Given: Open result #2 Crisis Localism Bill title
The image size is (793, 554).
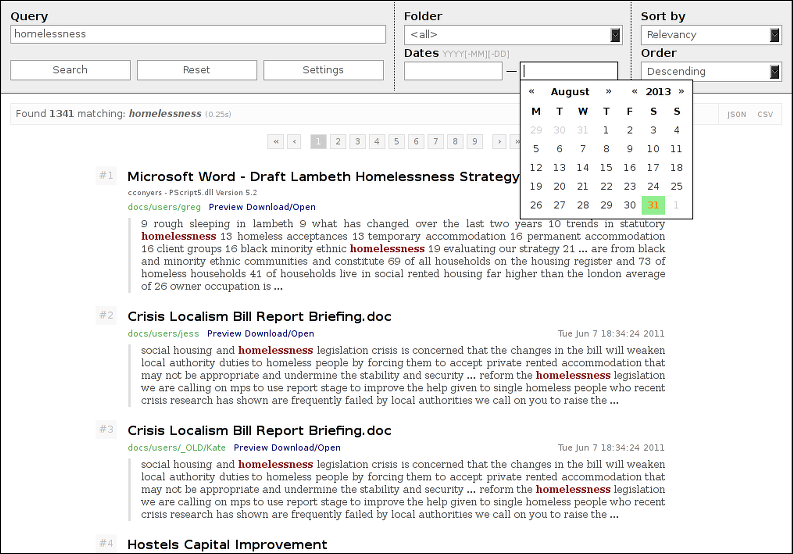Looking at the screenshot, I should [259, 317].
